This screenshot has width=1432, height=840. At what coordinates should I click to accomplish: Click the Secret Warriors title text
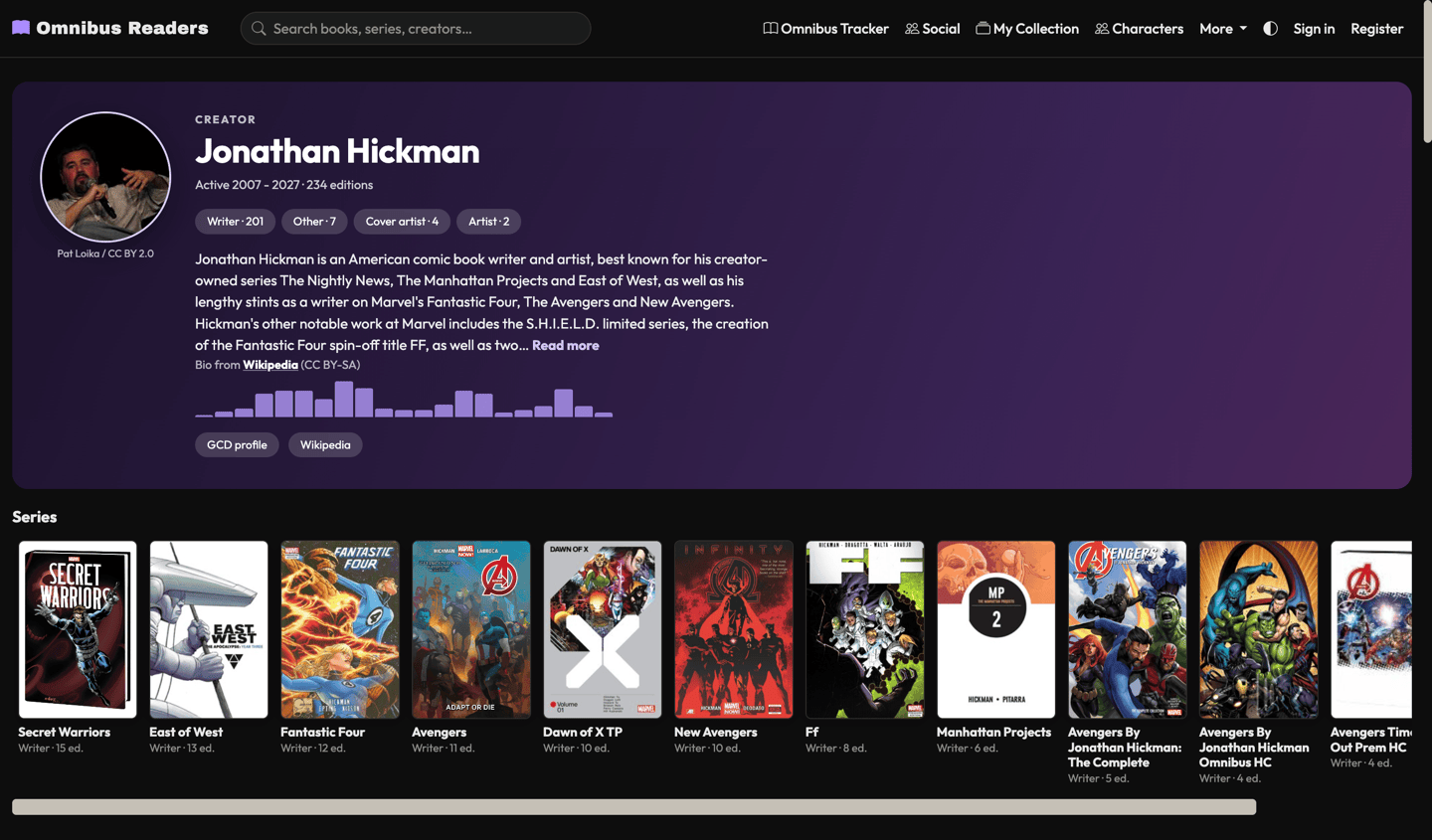pyautogui.click(x=65, y=733)
